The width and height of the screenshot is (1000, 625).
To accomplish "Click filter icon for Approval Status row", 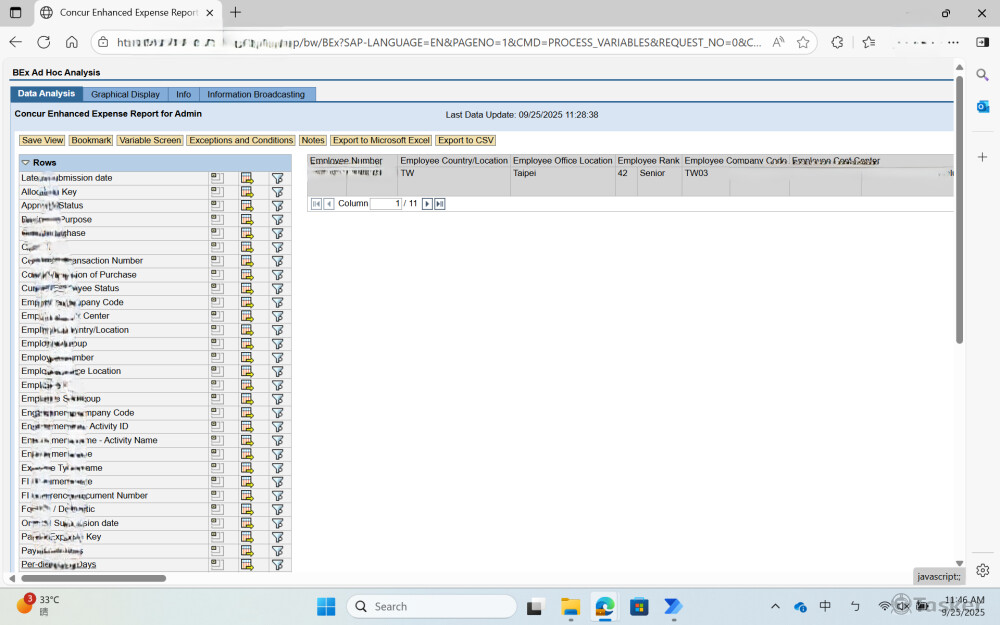I will (x=277, y=206).
